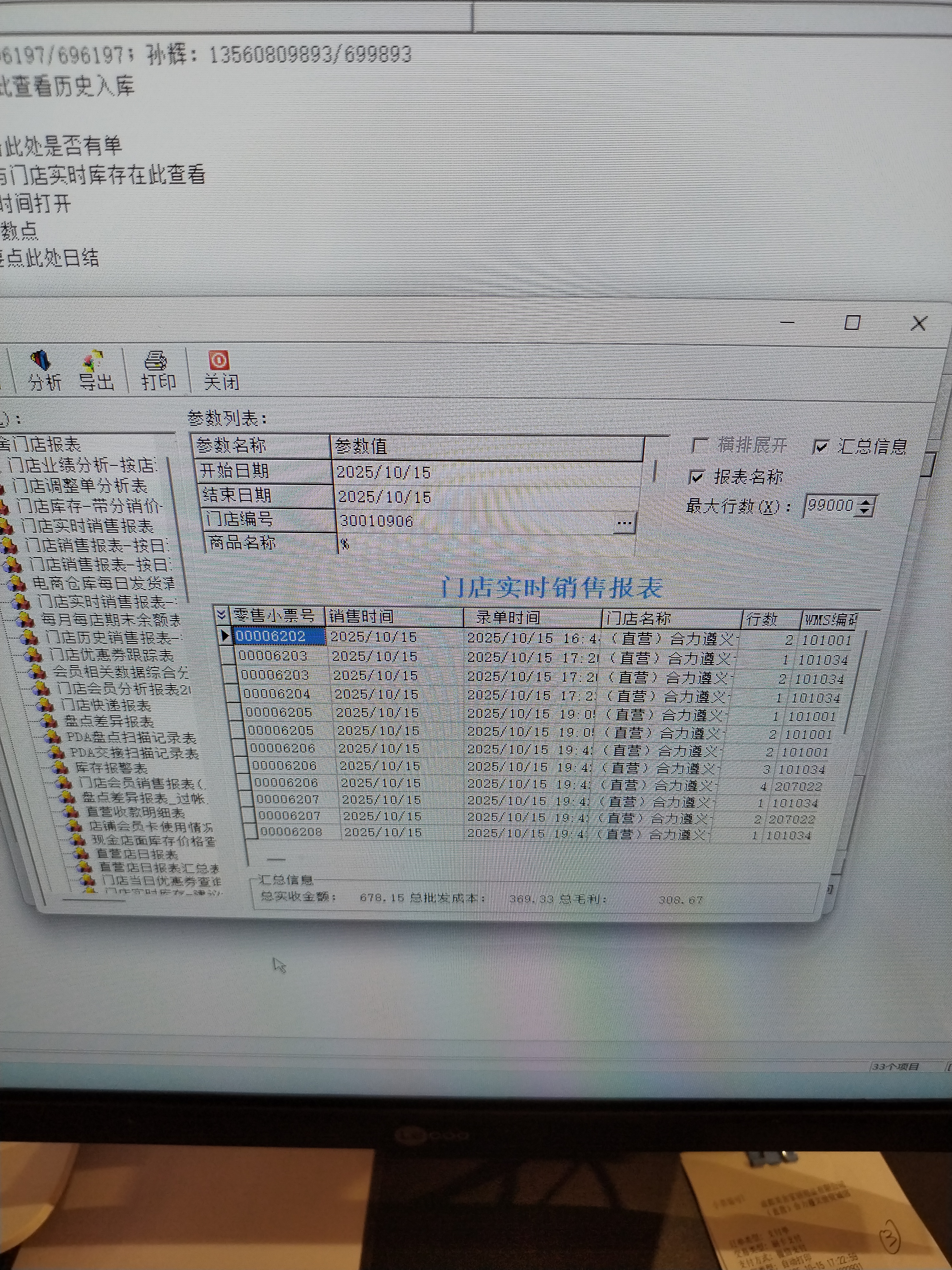This screenshot has height=1270, width=952.
Task: Click the 导出 (Export) toolbar icon
Action: 94,362
